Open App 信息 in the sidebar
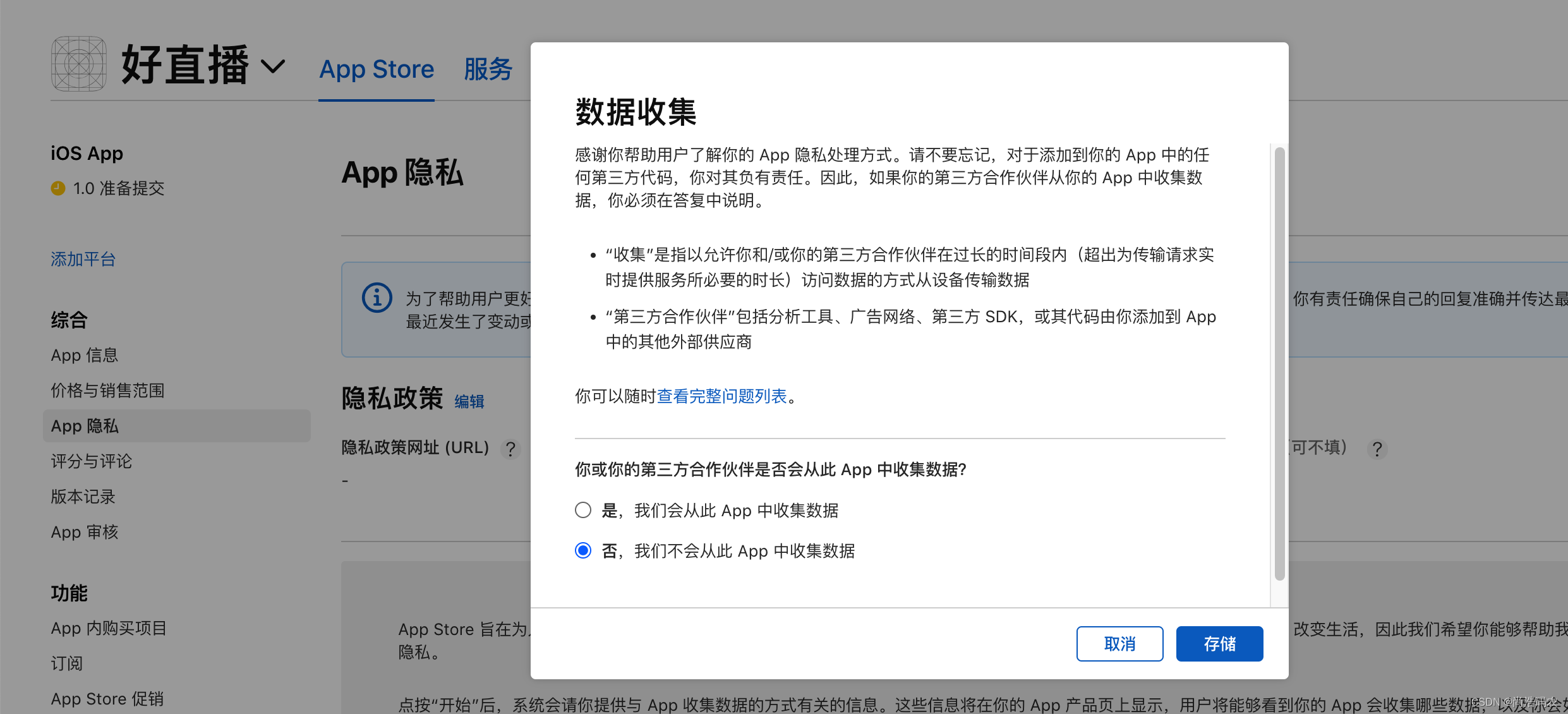This screenshot has width=1568, height=714. (84, 355)
